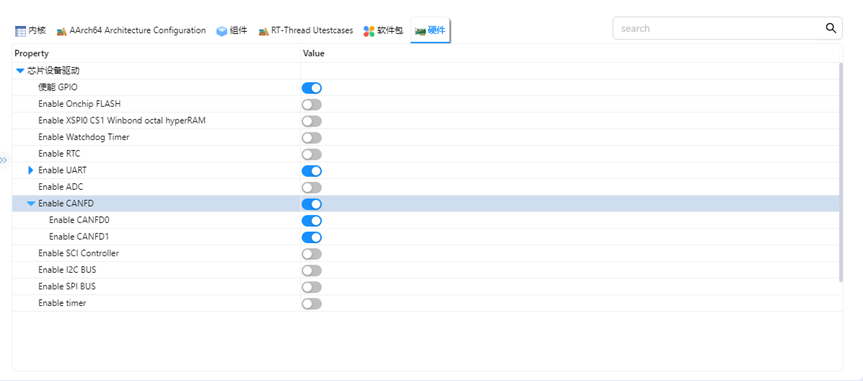Click the Property column header
This screenshot has height=381, width=863.
(31, 53)
